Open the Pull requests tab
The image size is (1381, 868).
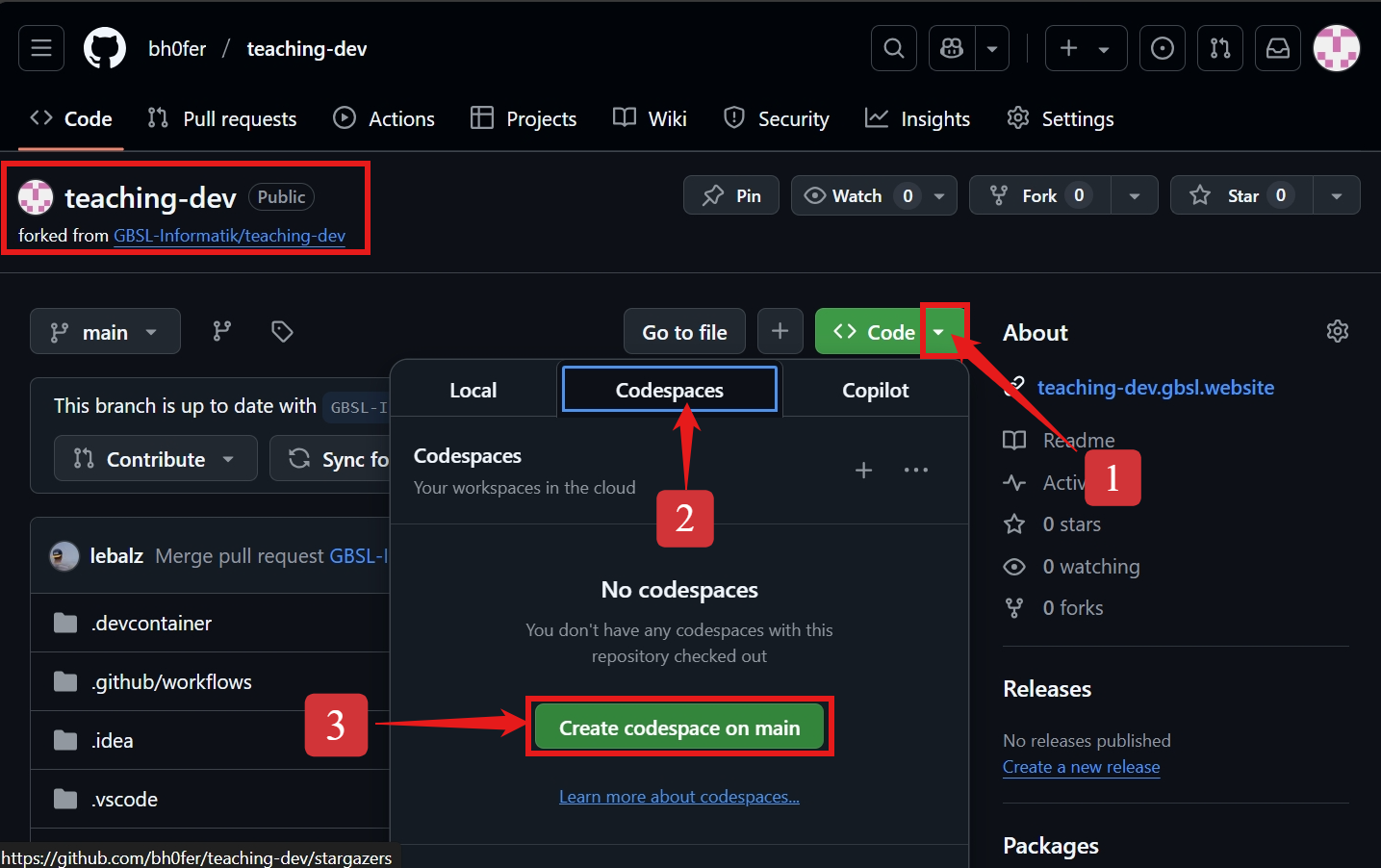point(222,118)
